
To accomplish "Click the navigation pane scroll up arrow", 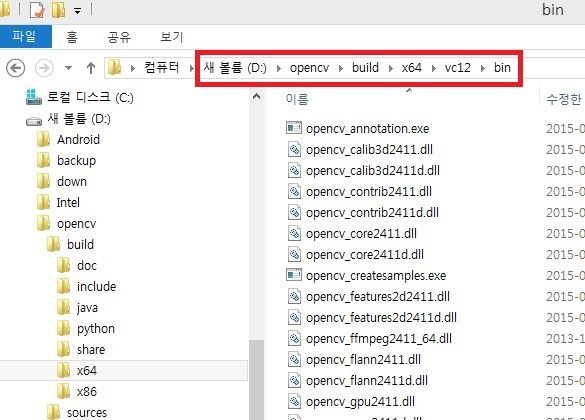I will point(256,97).
